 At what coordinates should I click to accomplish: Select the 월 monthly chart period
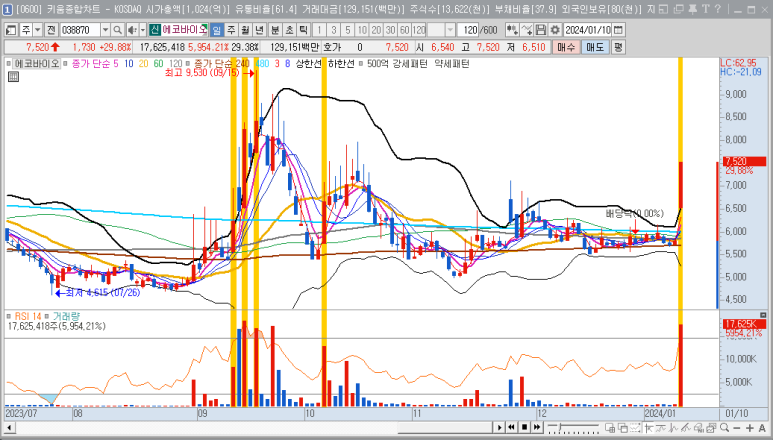pos(245,30)
